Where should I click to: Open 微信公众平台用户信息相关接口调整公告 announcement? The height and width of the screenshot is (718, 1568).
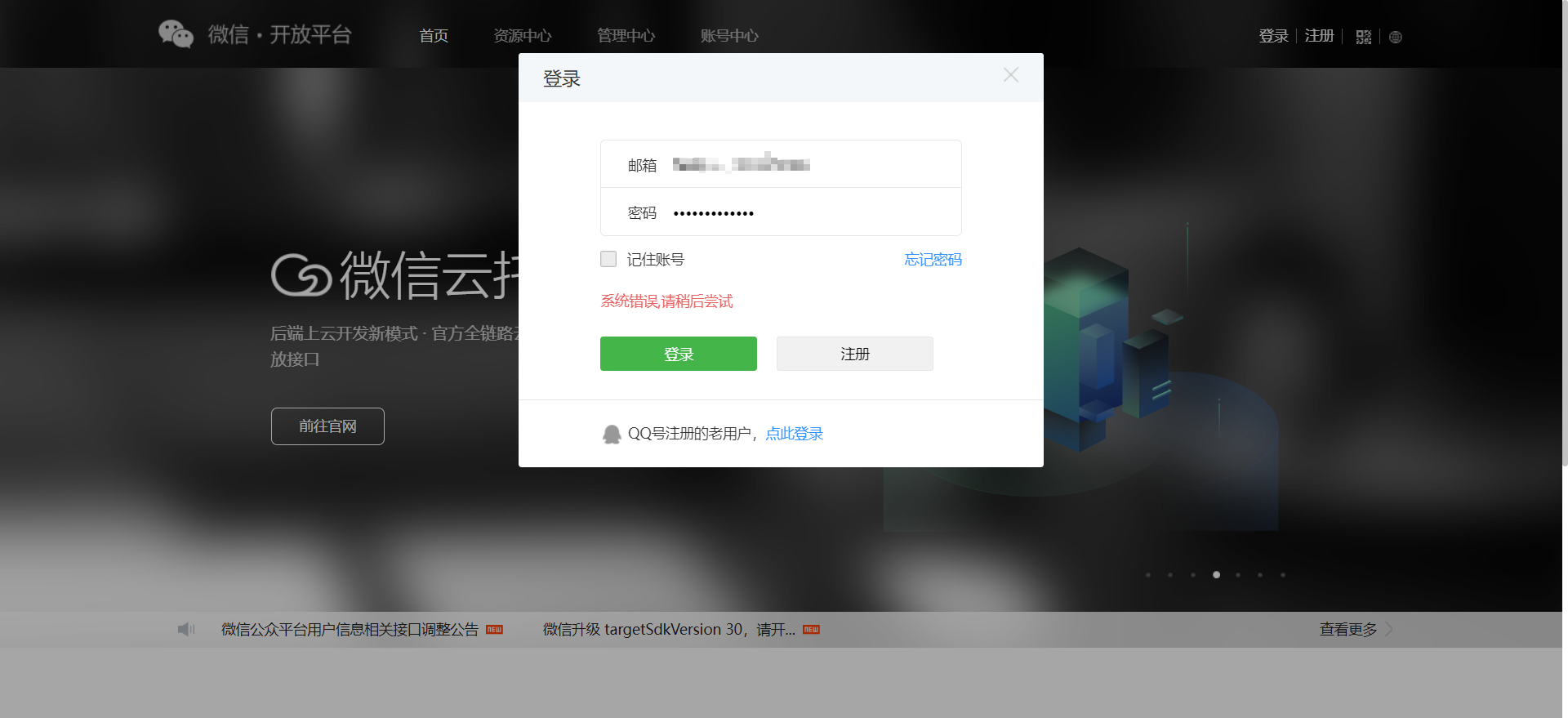tap(350, 630)
